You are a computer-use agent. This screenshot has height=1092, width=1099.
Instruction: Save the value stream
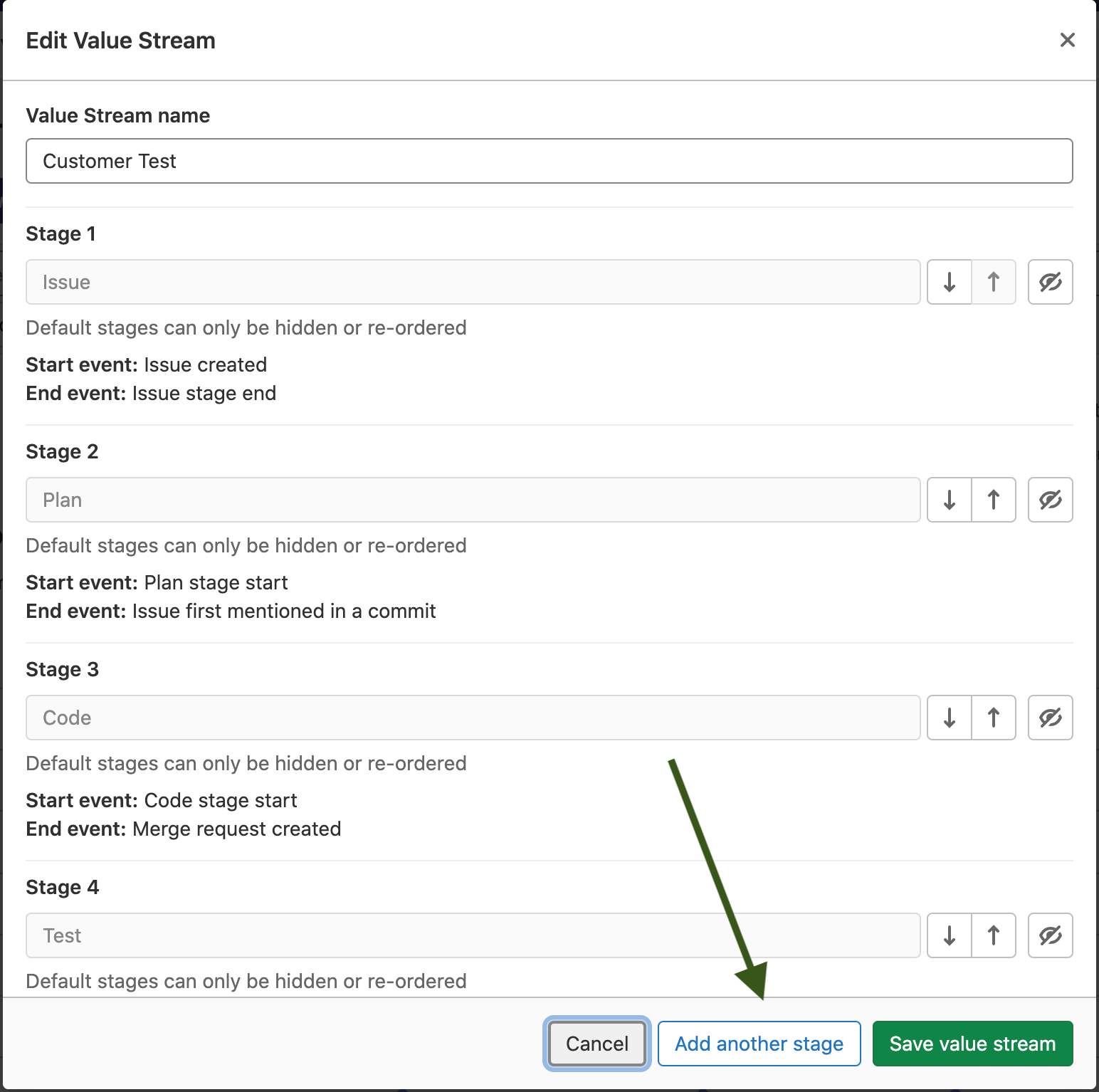(x=972, y=1044)
